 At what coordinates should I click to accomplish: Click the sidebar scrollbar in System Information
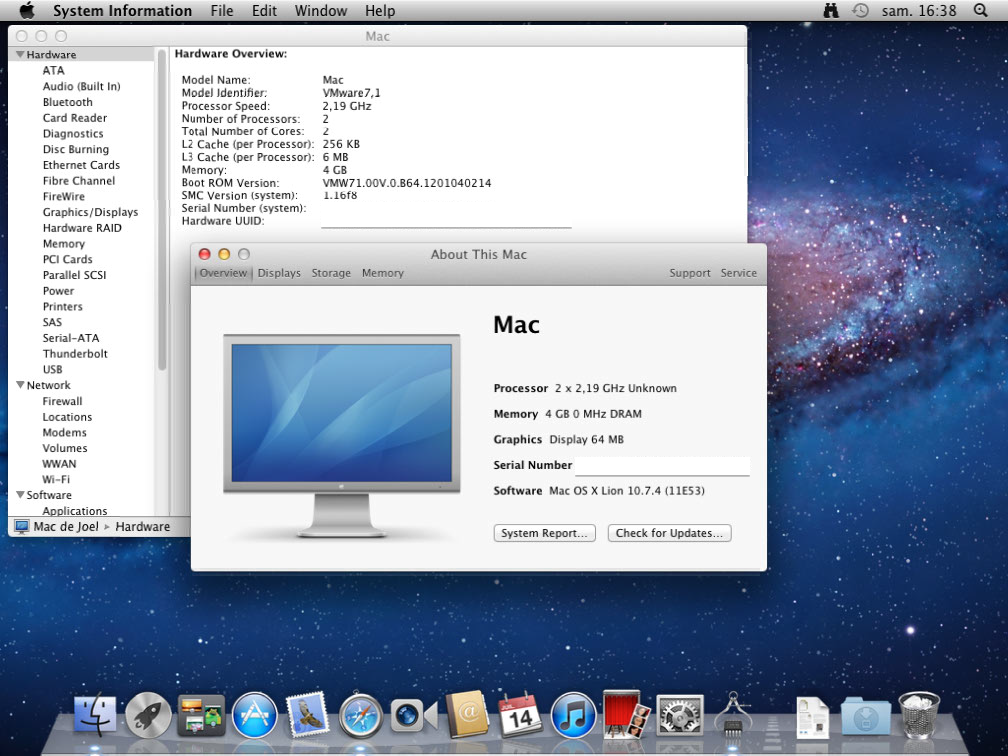[162, 212]
